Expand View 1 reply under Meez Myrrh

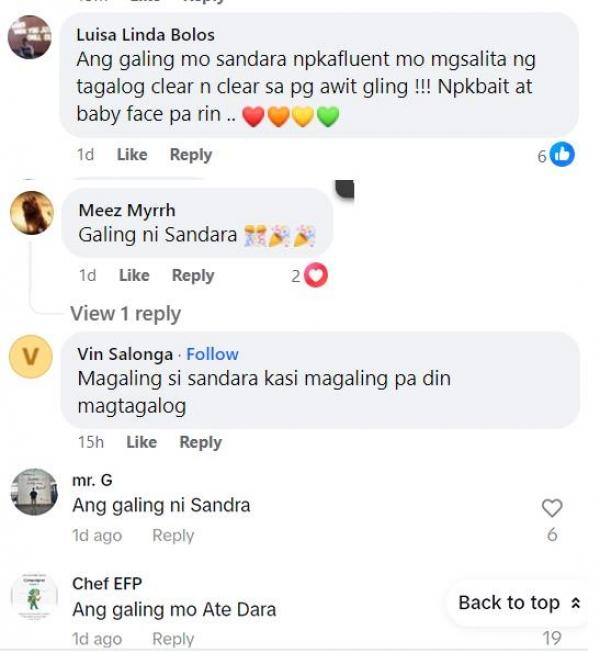pos(125,314)
